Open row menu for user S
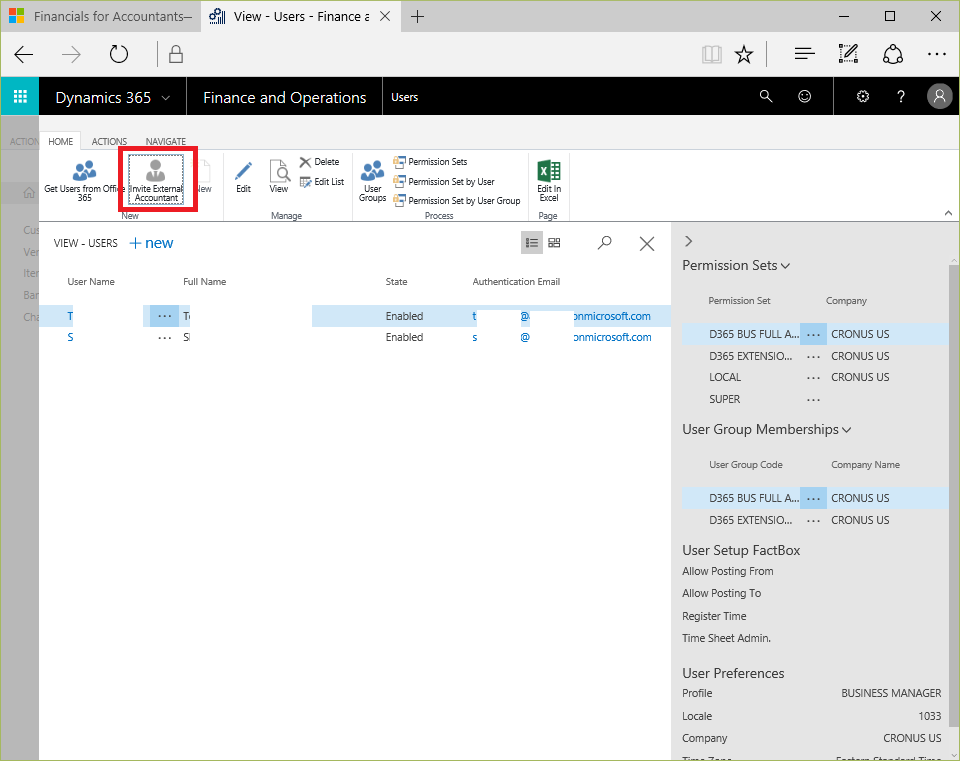The image size is (960, 761). click(x=165, y=337)
